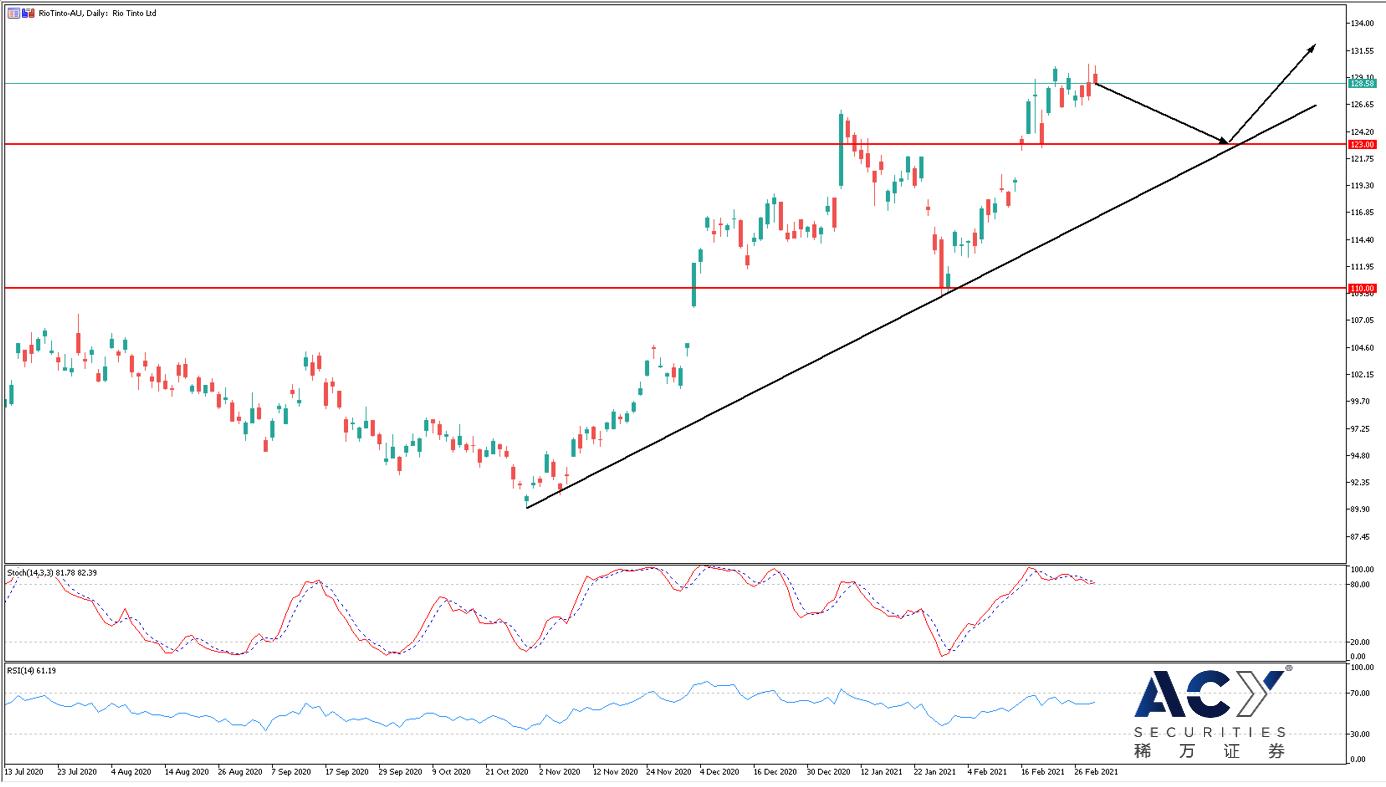1386x787 pixels.
Task: Click the 94.80 price scale label
Action: click(1361, 455)
